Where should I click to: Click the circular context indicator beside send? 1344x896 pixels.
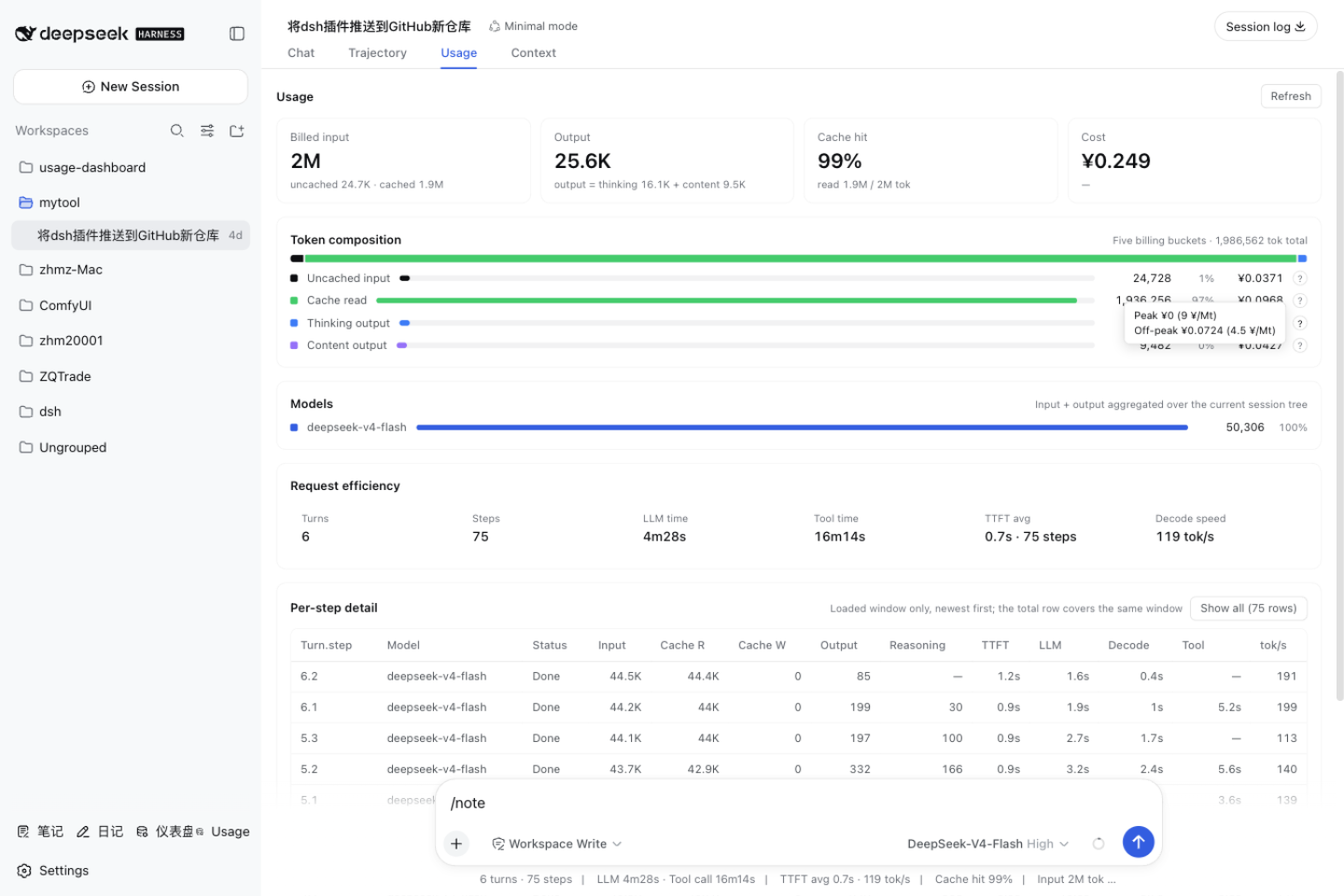click(1099, 844)
